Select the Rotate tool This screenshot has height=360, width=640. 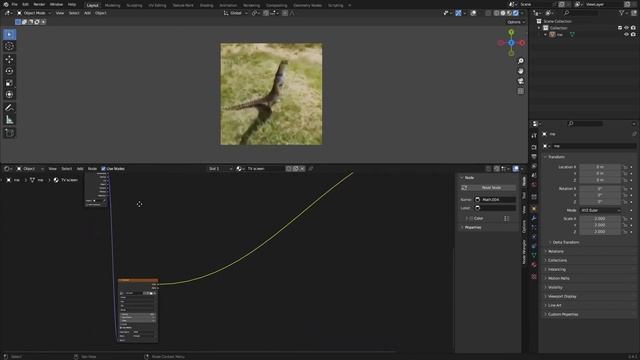coord(9,71)
